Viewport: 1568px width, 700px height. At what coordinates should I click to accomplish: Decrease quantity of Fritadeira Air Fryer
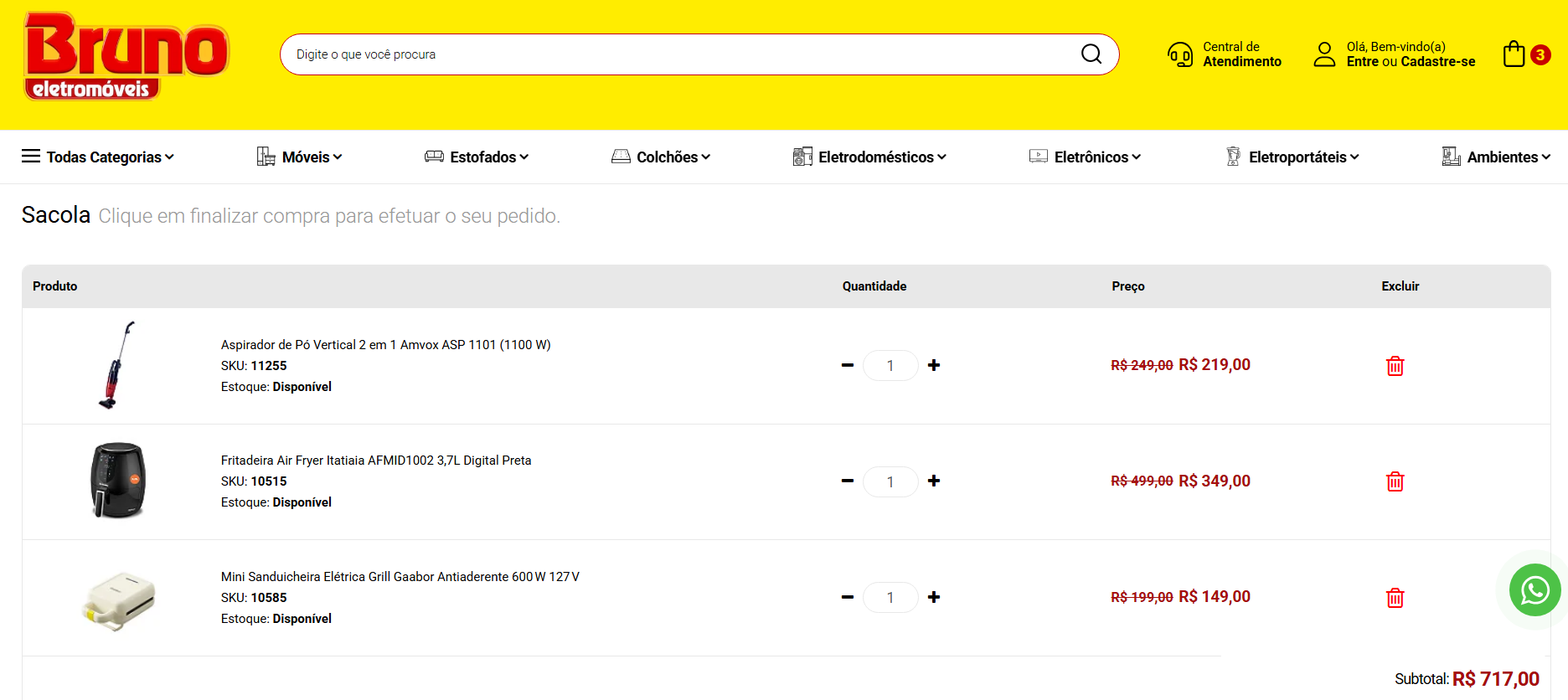848,481
